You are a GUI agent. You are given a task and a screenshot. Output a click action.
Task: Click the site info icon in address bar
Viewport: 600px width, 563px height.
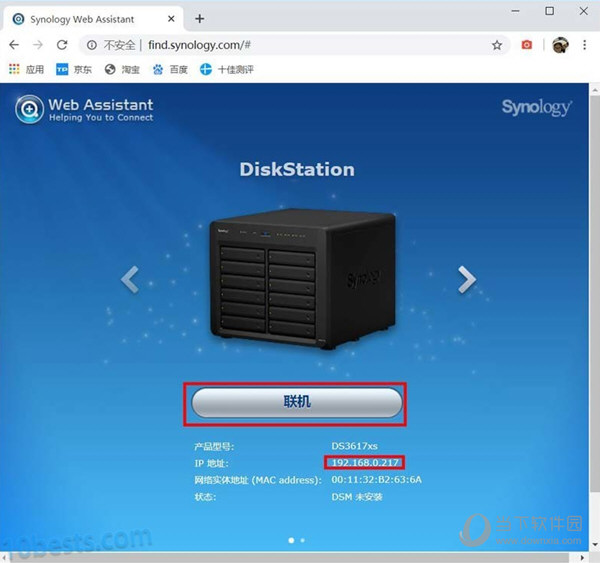click(91, 45)
